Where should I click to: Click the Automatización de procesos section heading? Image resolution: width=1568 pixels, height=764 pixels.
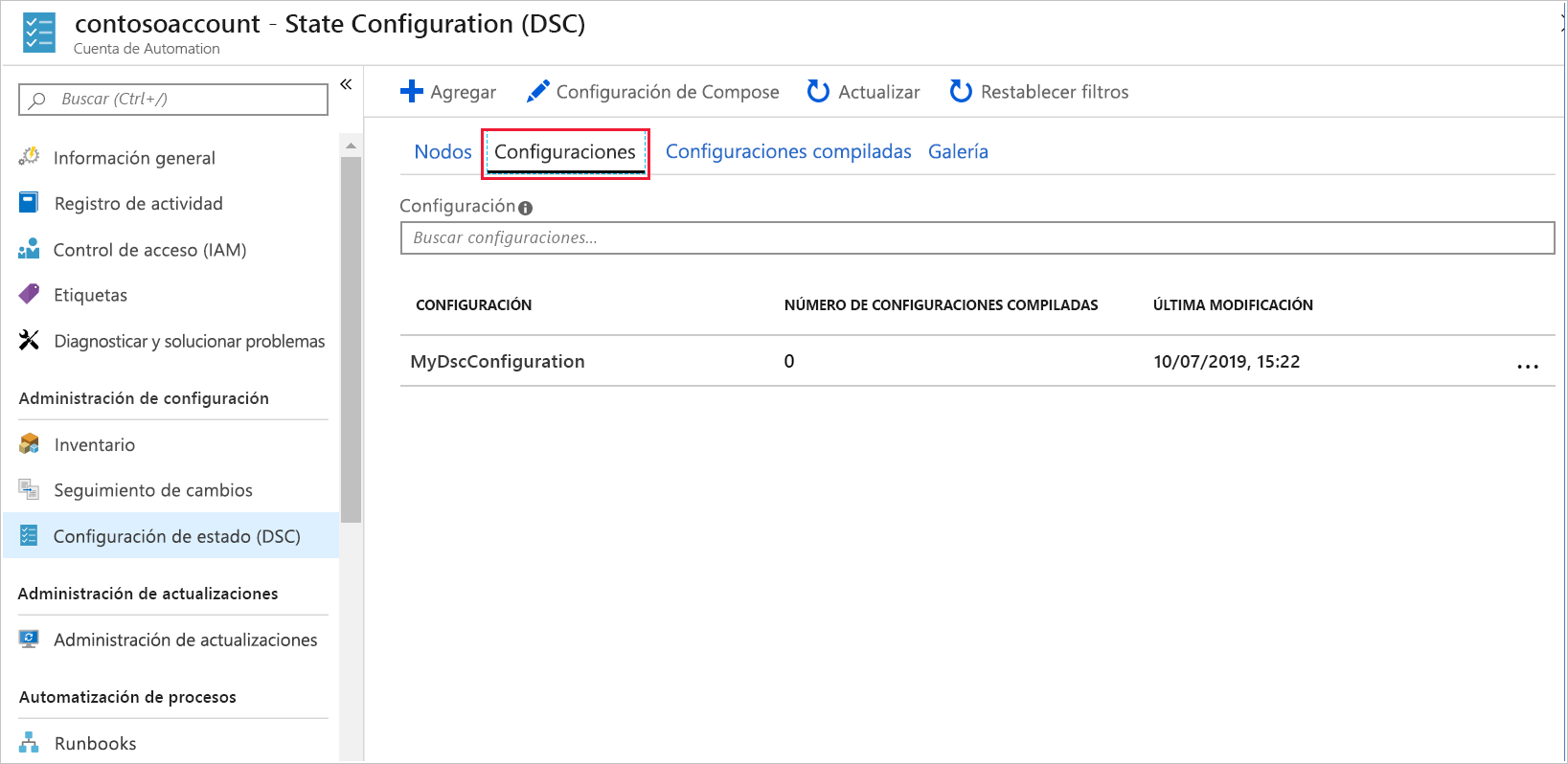pyautogui.click(x=127, y=697)
